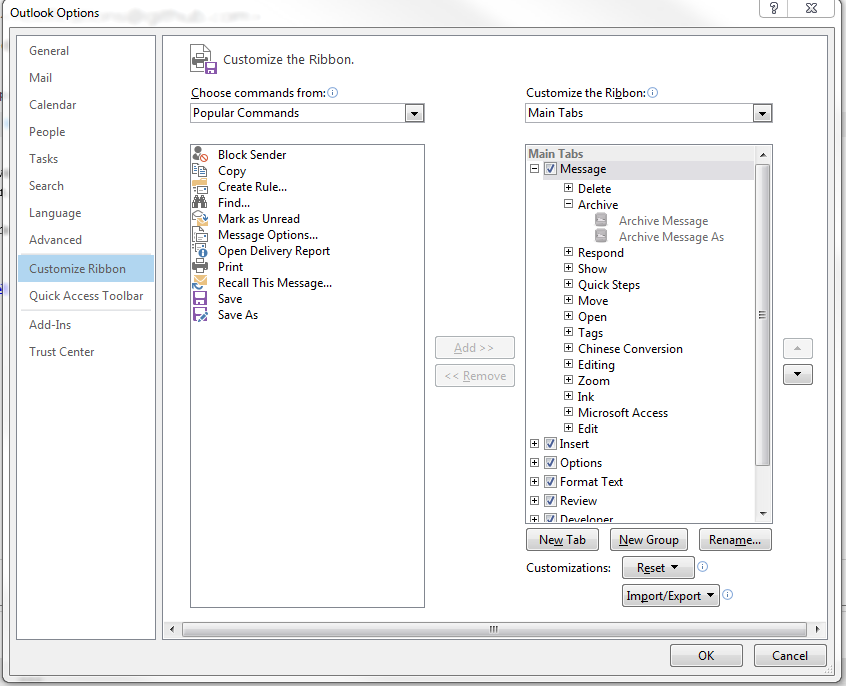Screen dimensions: 846x686
Task: Click info icon next to Import/Export
Action: (x=727, y=595)
